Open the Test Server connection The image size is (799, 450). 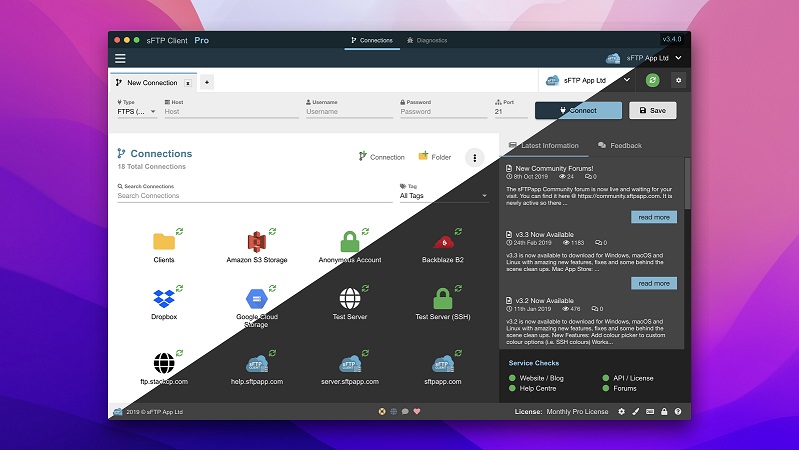350,304
